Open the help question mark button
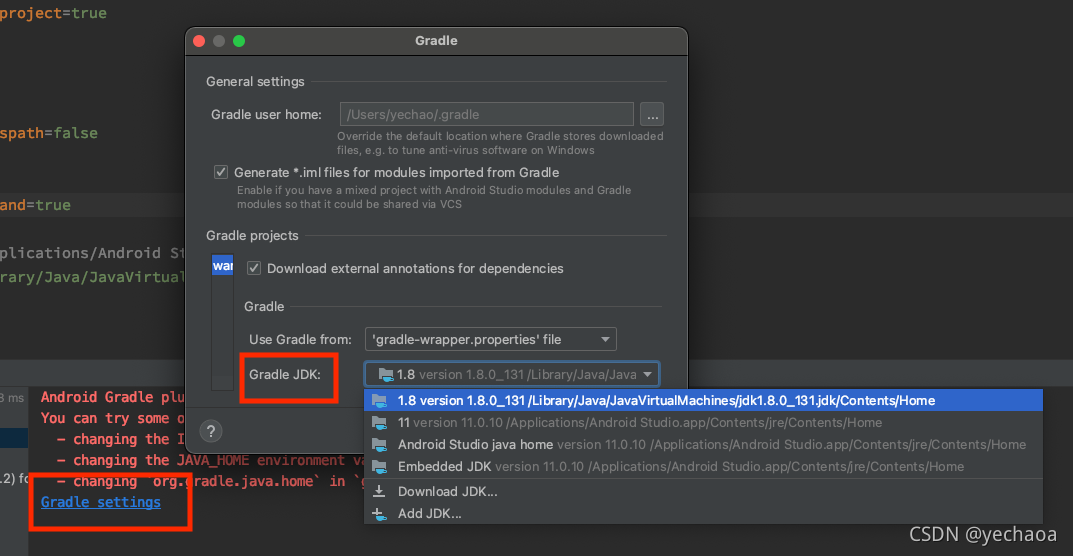Screen dimensions: 1073x556 point(211,431)
